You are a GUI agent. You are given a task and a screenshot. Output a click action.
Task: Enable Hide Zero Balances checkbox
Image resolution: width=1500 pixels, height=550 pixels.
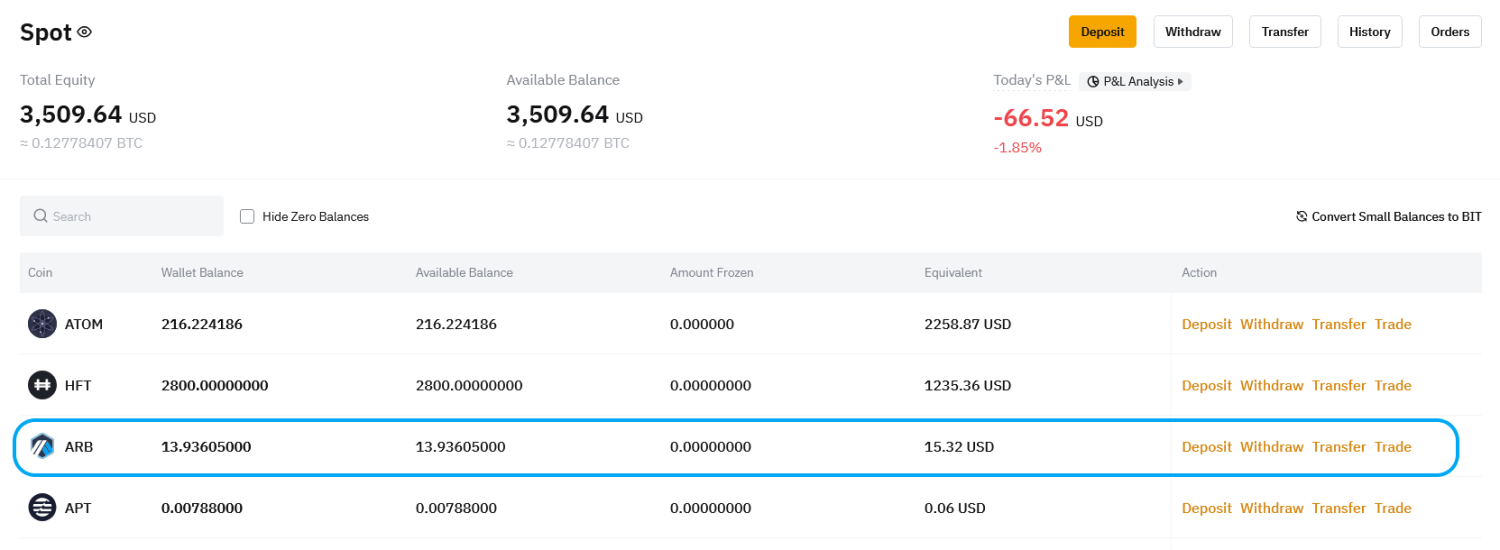click(x=247, y=216)
